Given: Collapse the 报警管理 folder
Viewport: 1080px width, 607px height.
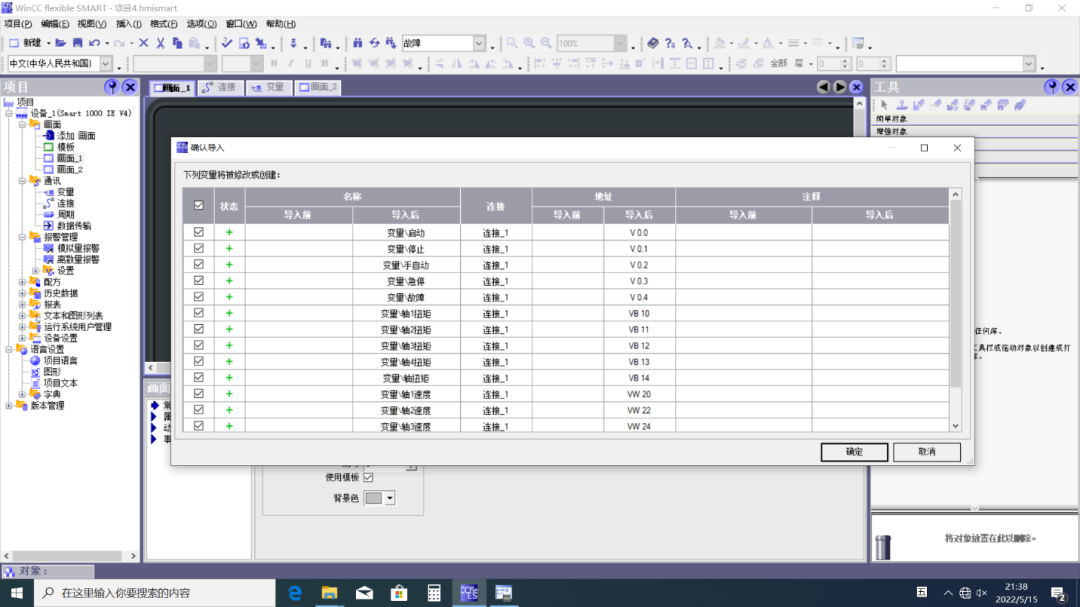Looking at the screenshot, I should (x=22, y=237).
